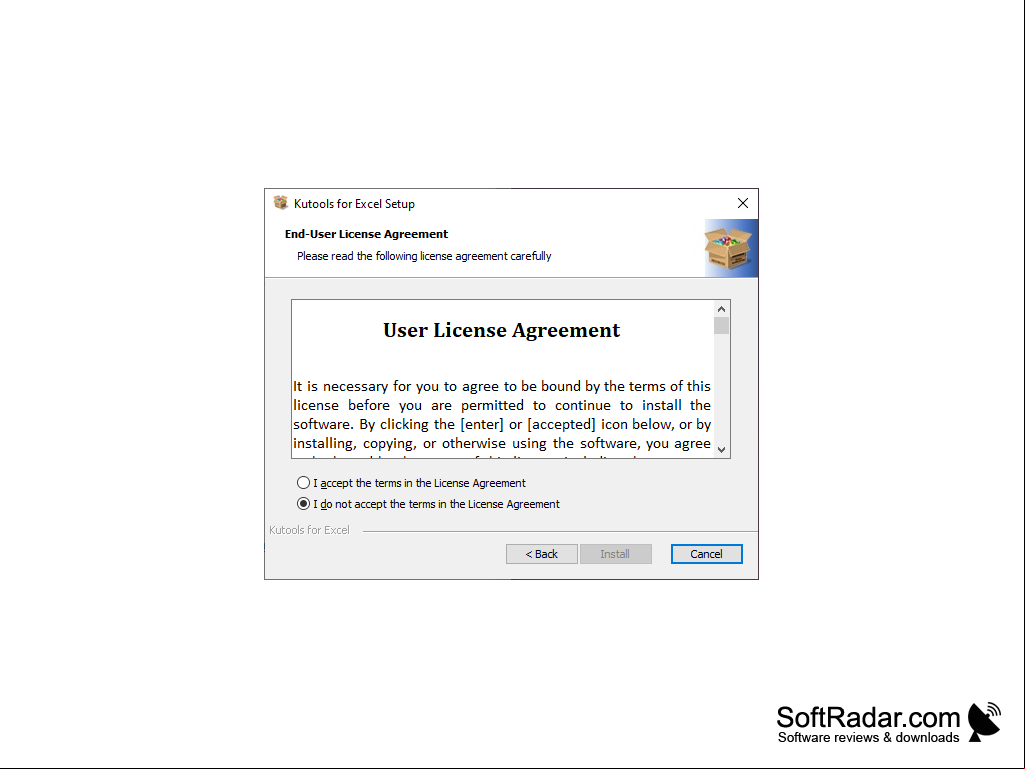
Task: Go back with the "< Back" button
Action: click(x=541, y=554)
